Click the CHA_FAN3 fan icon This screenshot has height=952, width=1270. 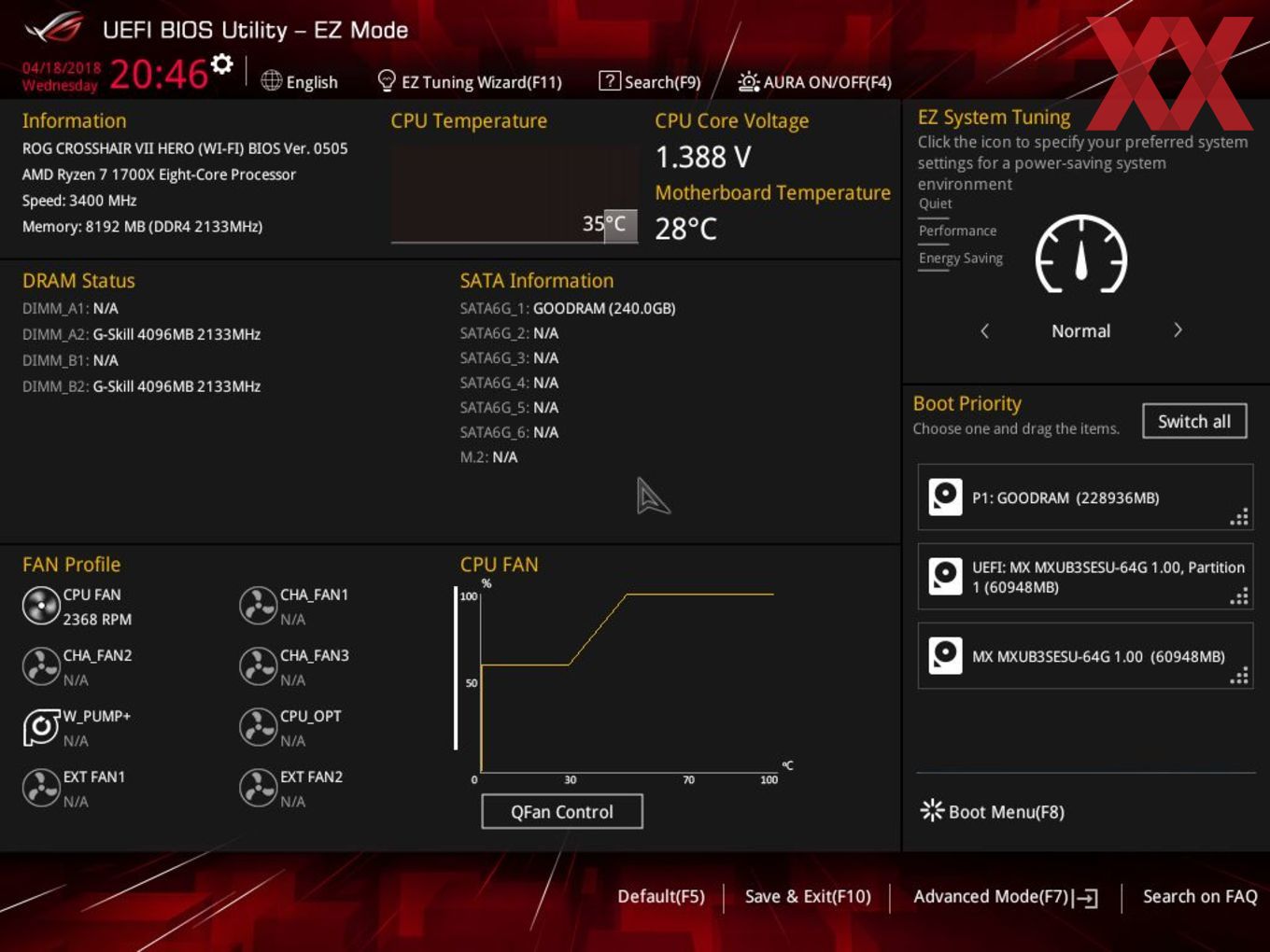pyautogui.click(x=258, y=666)
